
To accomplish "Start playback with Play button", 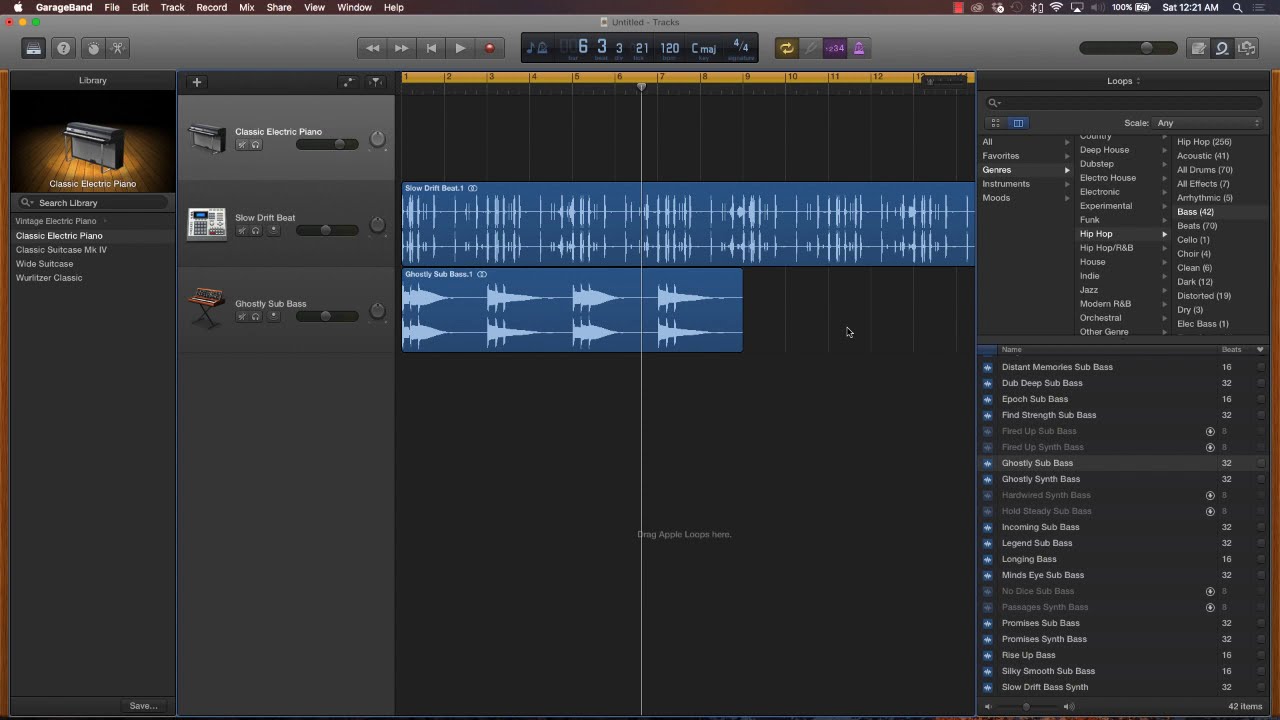I will pyautogui.click(x=460, y=48).
